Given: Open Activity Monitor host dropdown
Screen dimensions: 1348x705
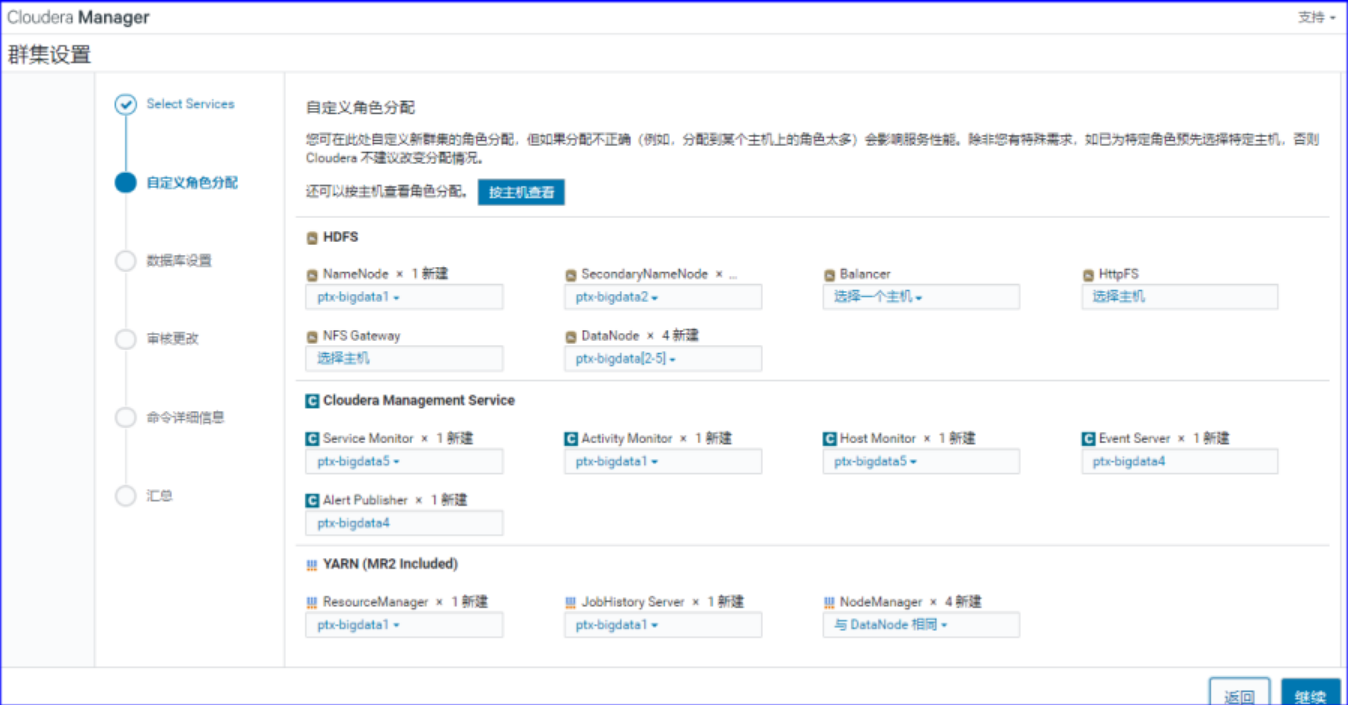Looking at the screenshot, I should 663,461.
